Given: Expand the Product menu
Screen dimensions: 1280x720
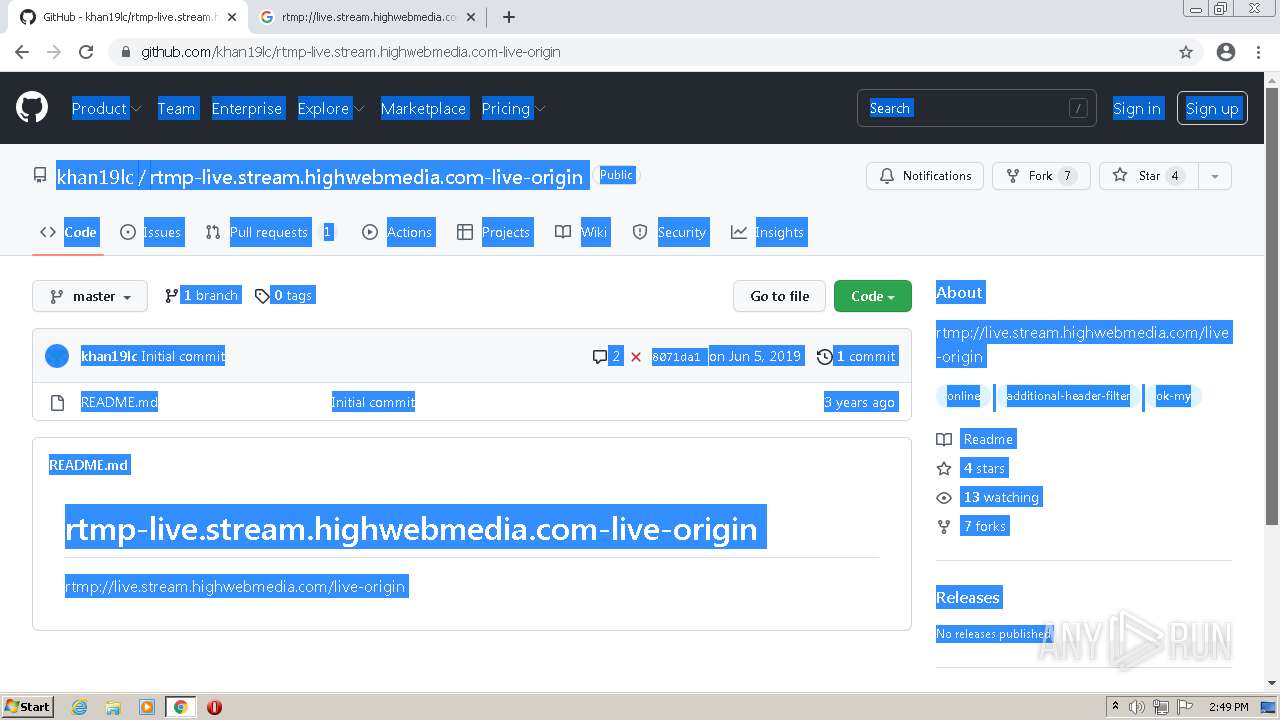Looking at the screenshot, I should pos(107,109).
